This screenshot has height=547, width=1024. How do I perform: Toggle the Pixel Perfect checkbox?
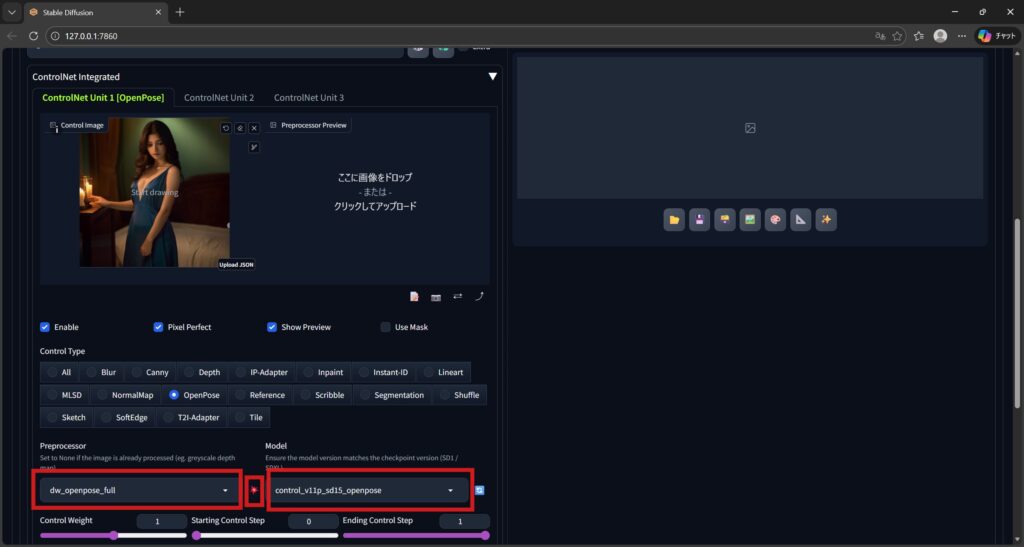(x=159, y=327)
